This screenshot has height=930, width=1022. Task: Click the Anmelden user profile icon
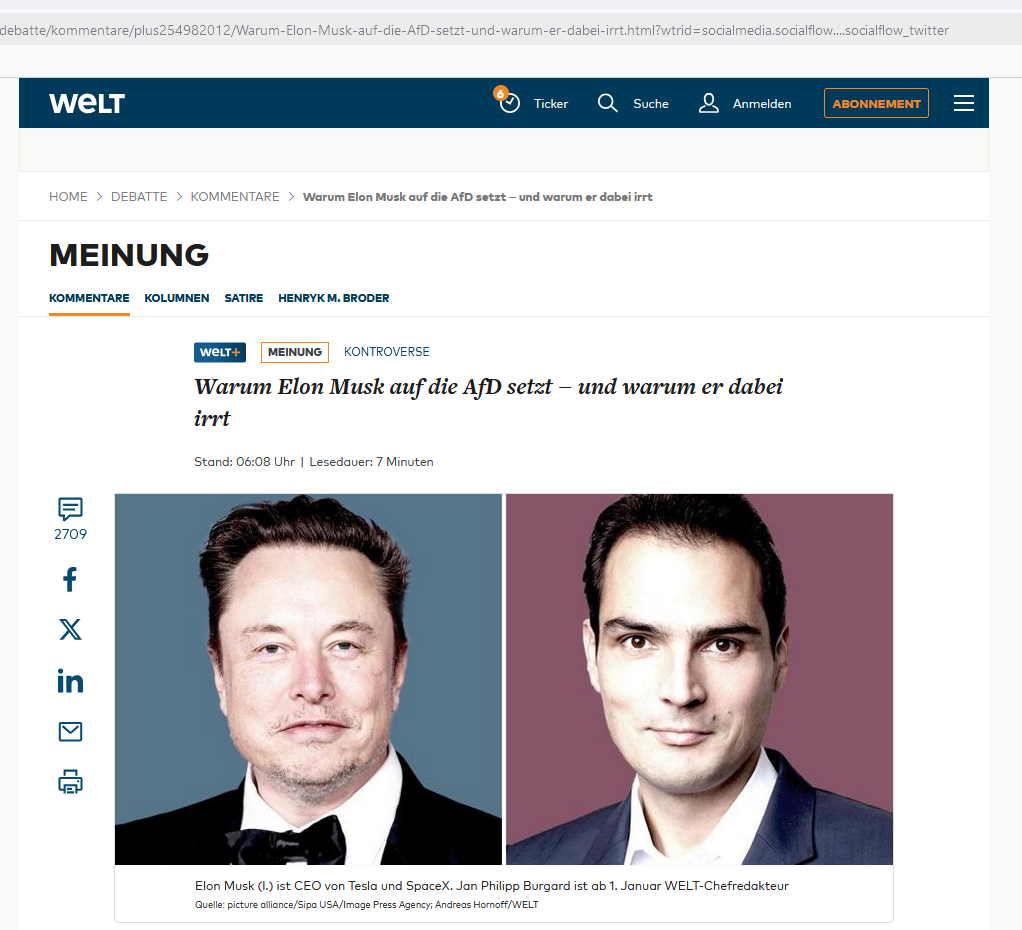(708, 103)
